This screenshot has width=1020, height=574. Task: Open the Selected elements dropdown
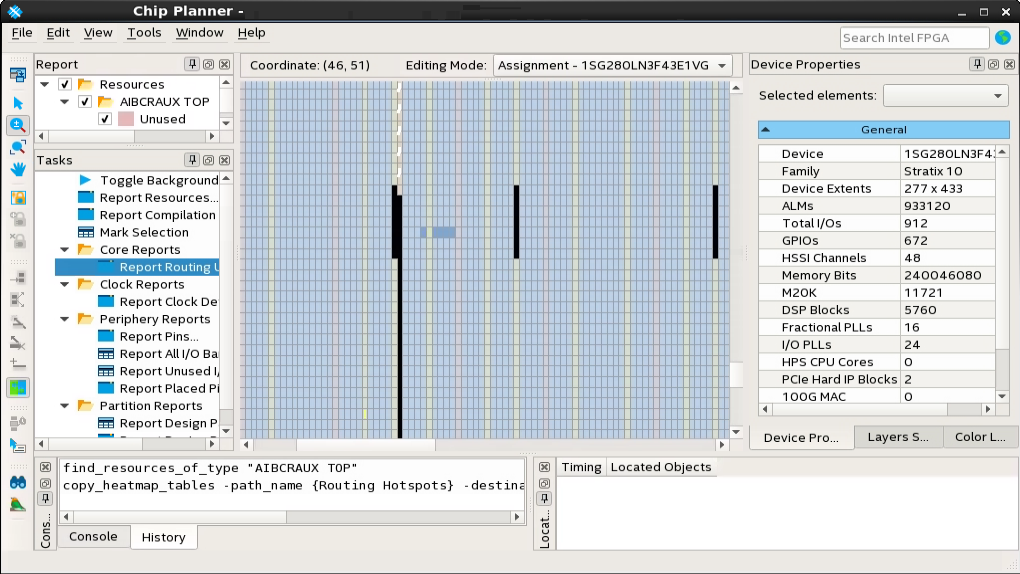point(945,96)
